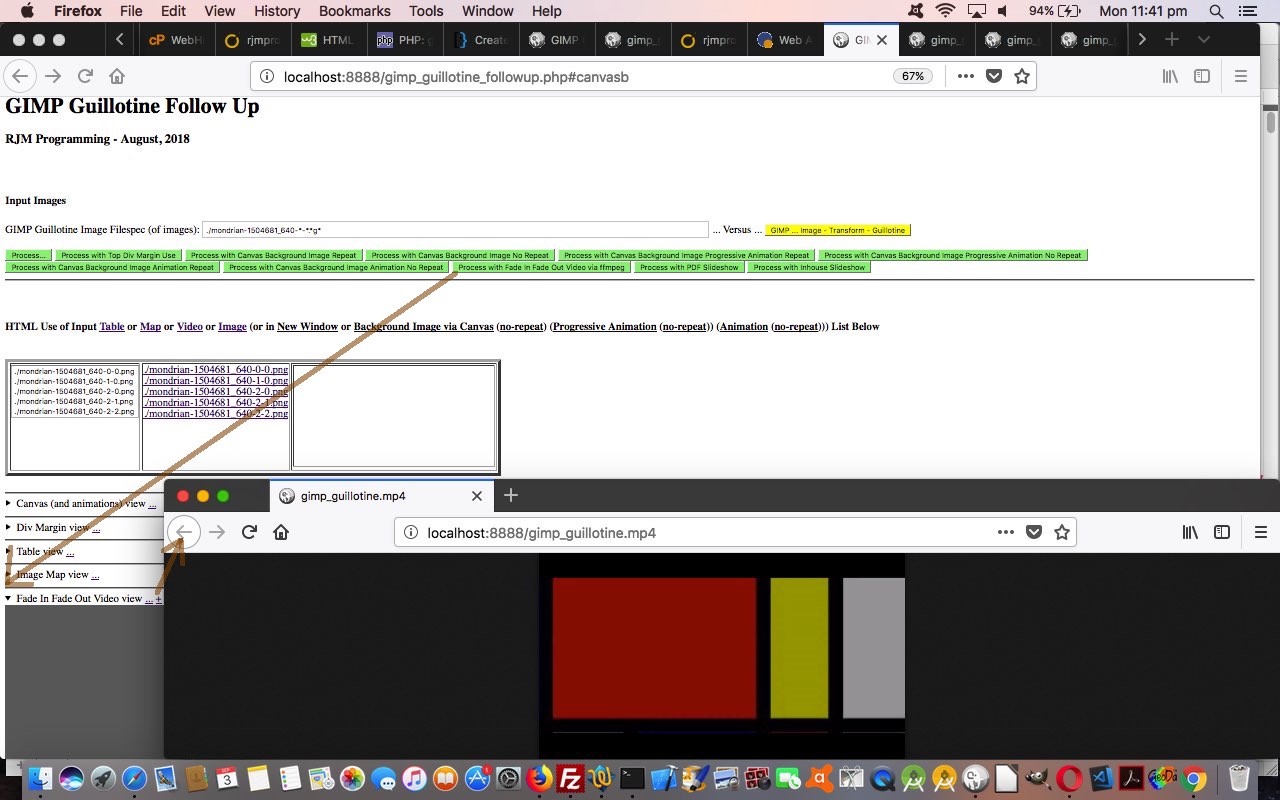Open the Video link in the HTML Use heading
The width and height of the screenshot is (1280, 800).
point(189,326)
